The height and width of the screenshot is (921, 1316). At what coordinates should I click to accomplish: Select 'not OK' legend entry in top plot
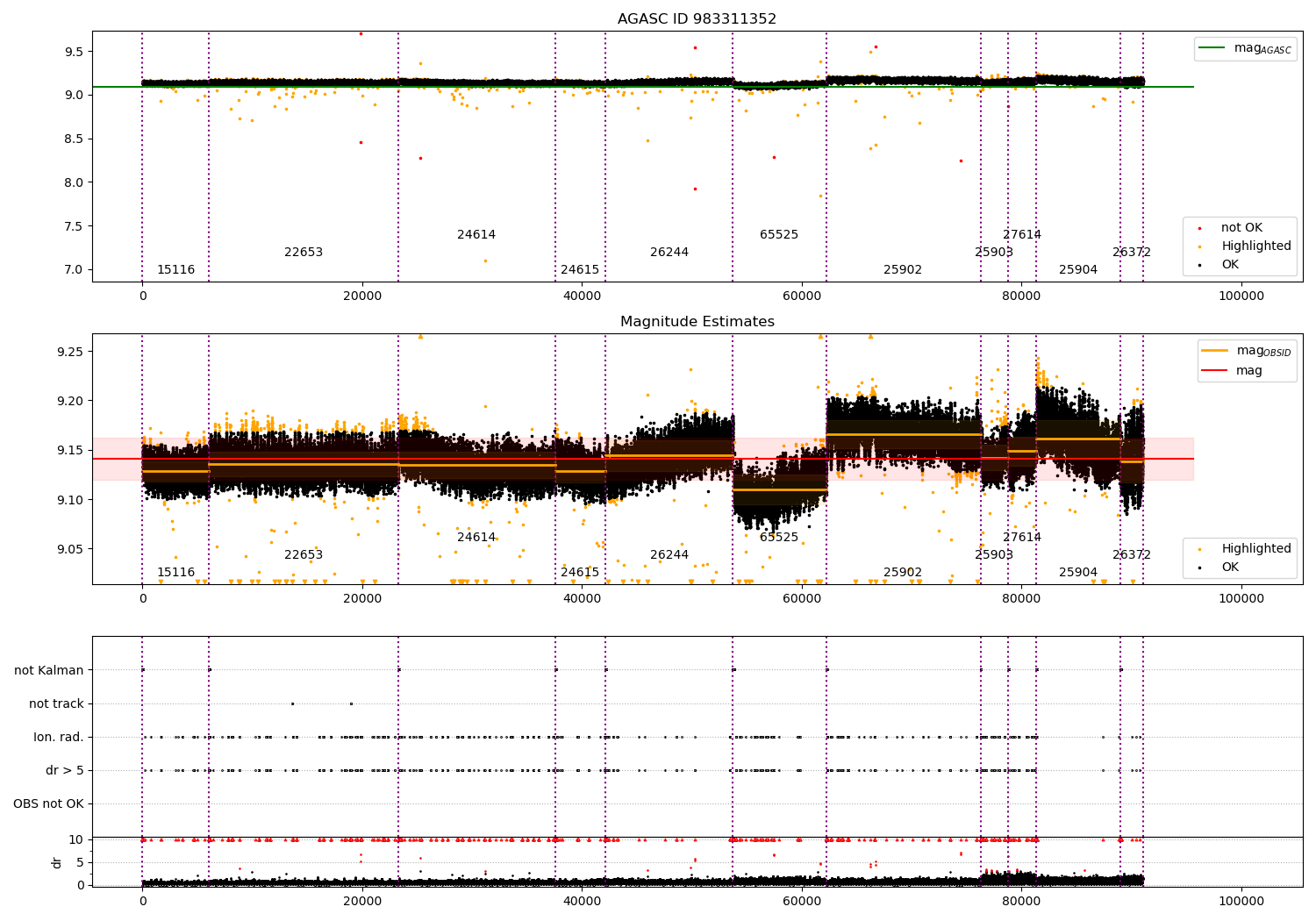click(1241, 228)
